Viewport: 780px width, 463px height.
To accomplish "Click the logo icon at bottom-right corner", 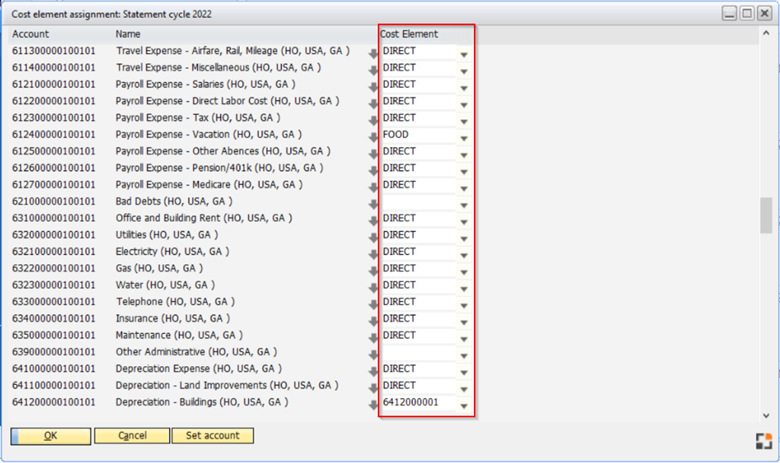I will coord(762,441).
